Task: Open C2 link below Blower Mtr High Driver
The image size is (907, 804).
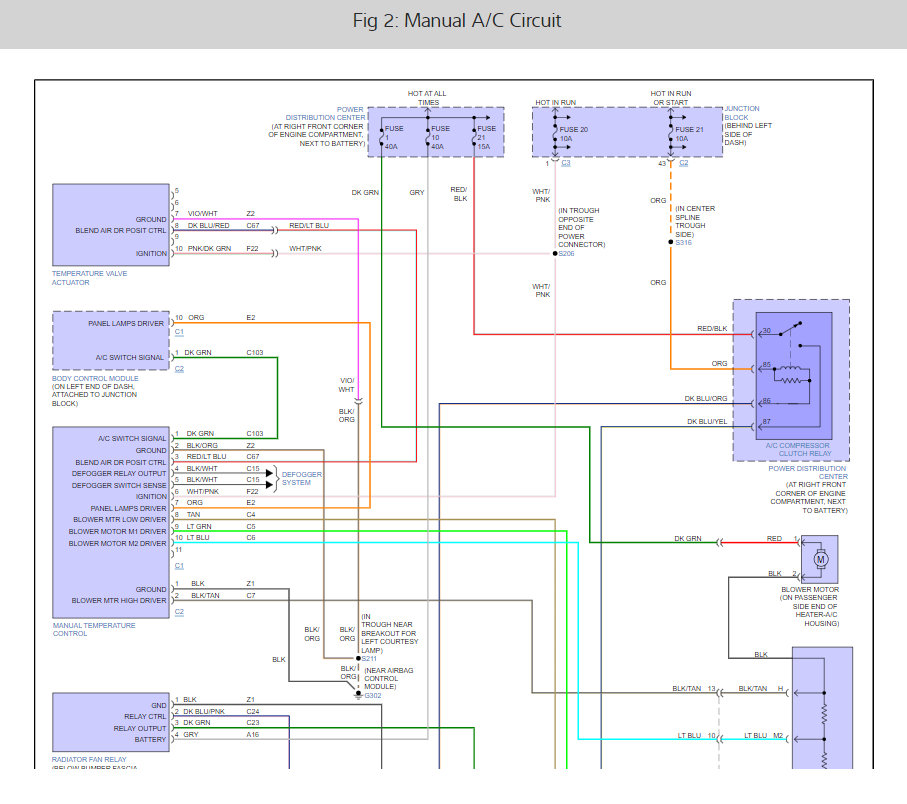Action: (x=179, y=611)
